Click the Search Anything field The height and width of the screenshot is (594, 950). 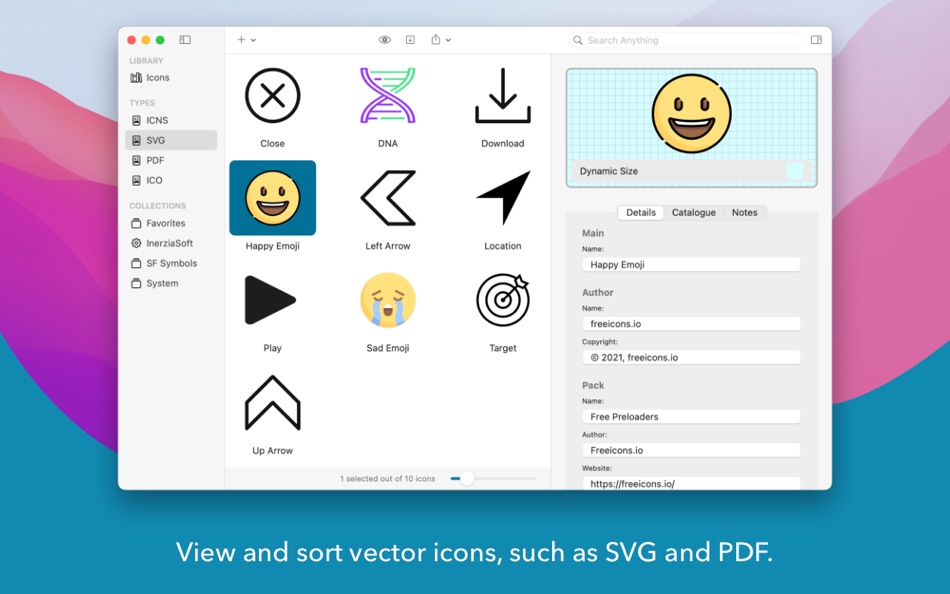click(x=684, y=40)
